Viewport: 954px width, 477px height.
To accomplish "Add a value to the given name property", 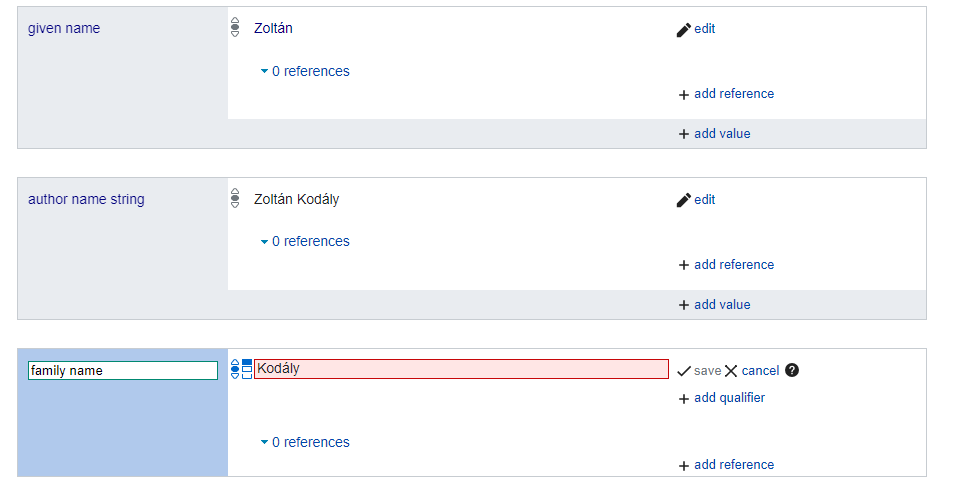I will pos(714,134).
